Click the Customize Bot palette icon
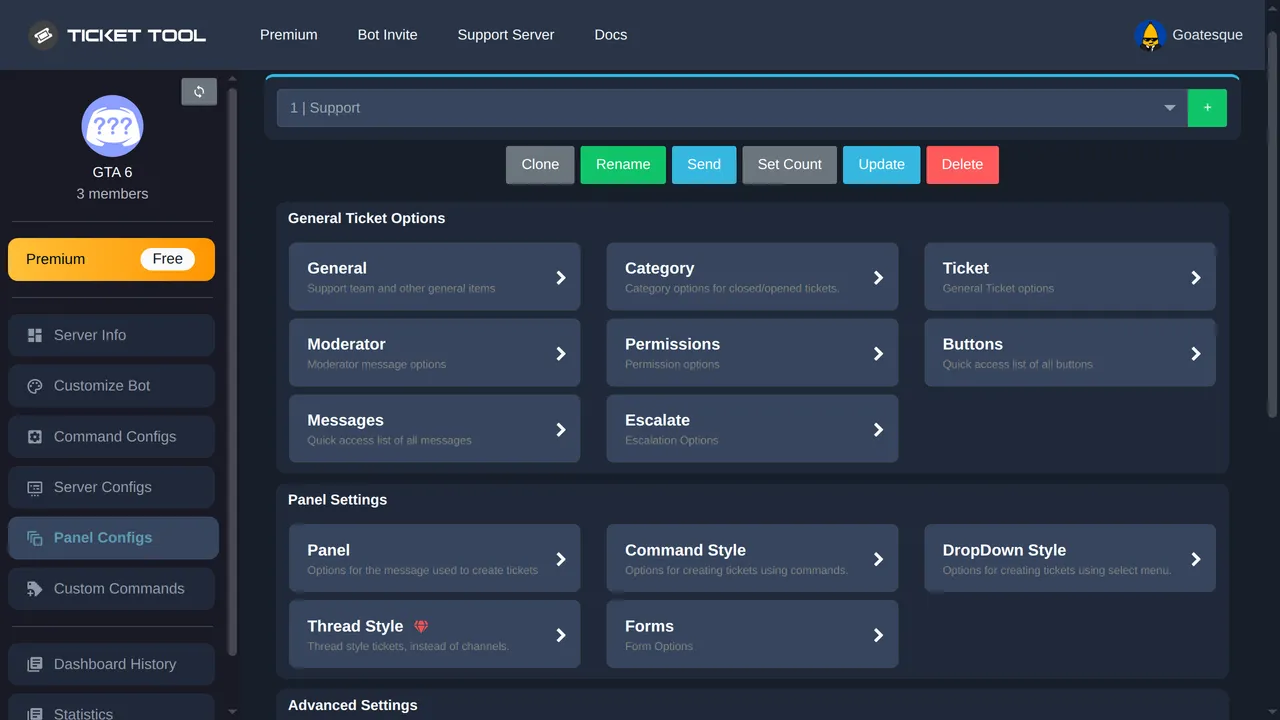Image resolution: width=1280 pixels, height=720 pixels. [35, 386]
